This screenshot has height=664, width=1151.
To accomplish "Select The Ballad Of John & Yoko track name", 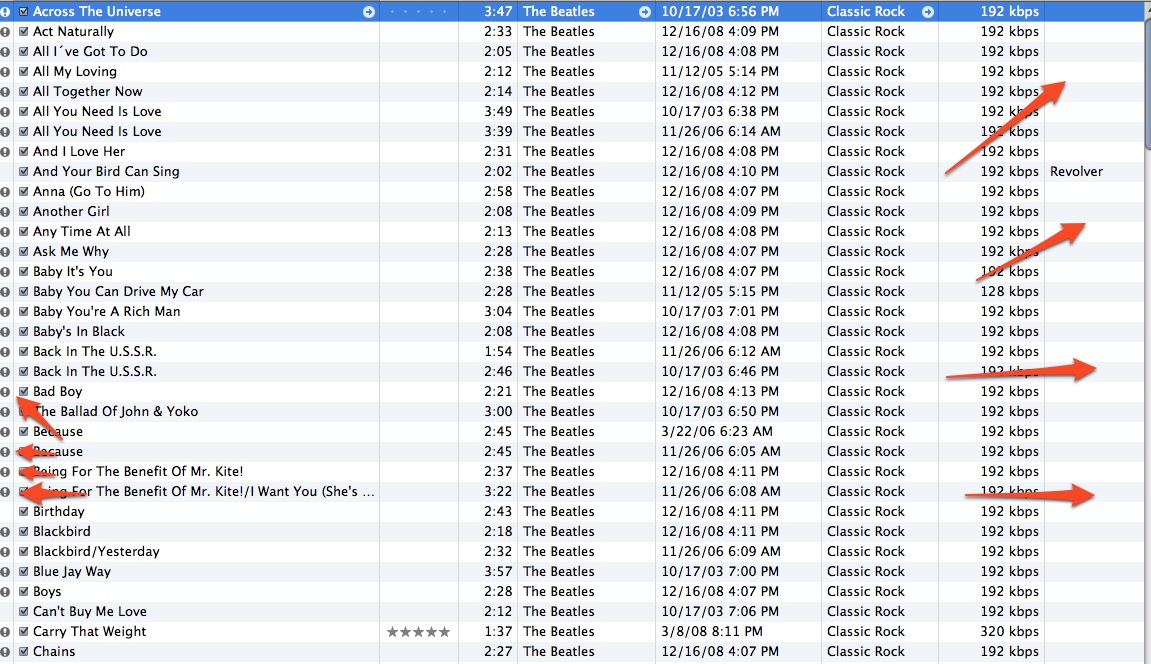I will (x=116, y=412).
